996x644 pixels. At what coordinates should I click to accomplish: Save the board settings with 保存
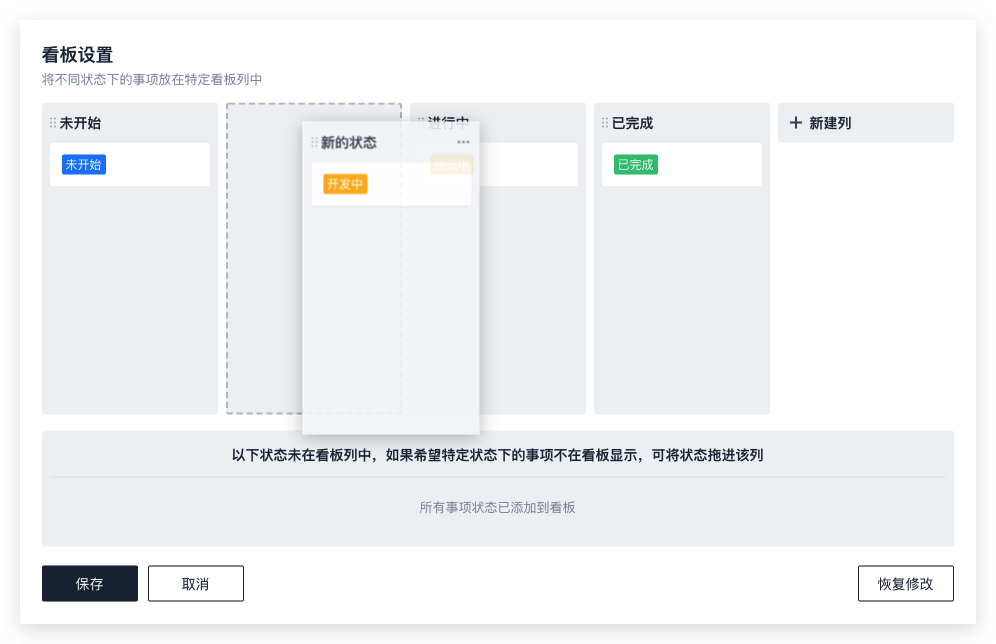(90, 583)
